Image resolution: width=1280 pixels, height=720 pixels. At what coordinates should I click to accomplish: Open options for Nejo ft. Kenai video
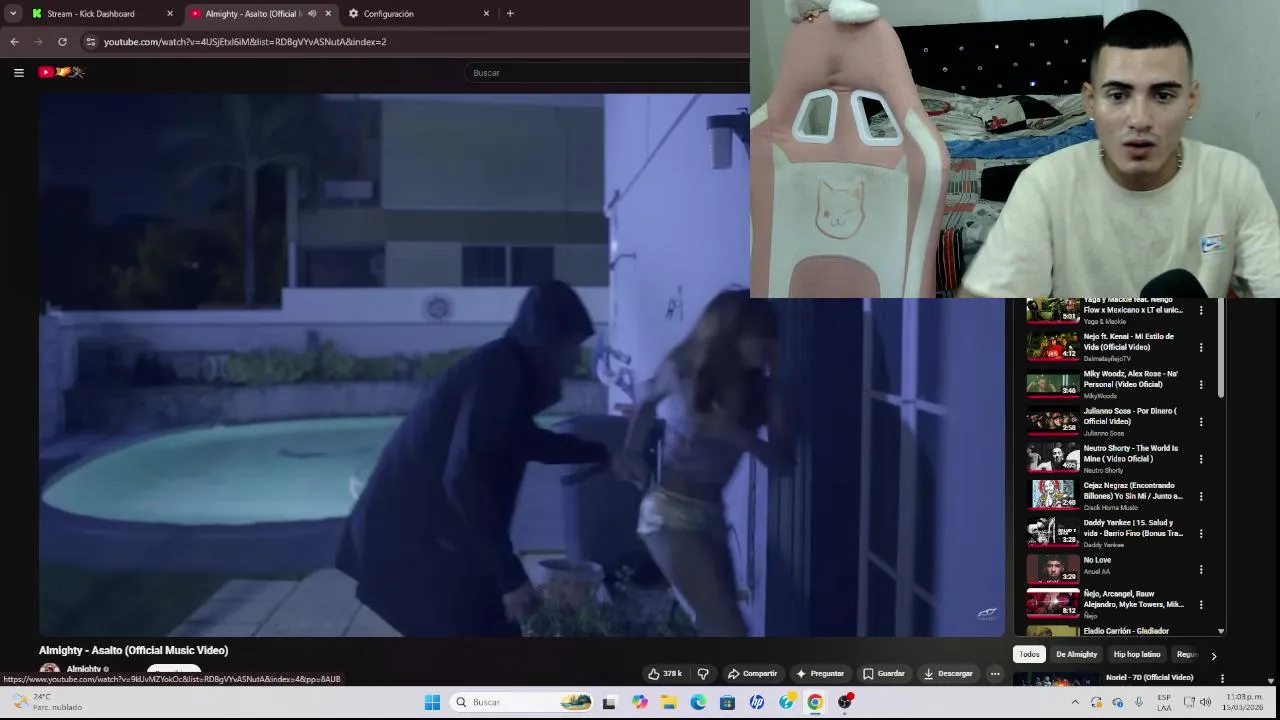[1201, 347]
